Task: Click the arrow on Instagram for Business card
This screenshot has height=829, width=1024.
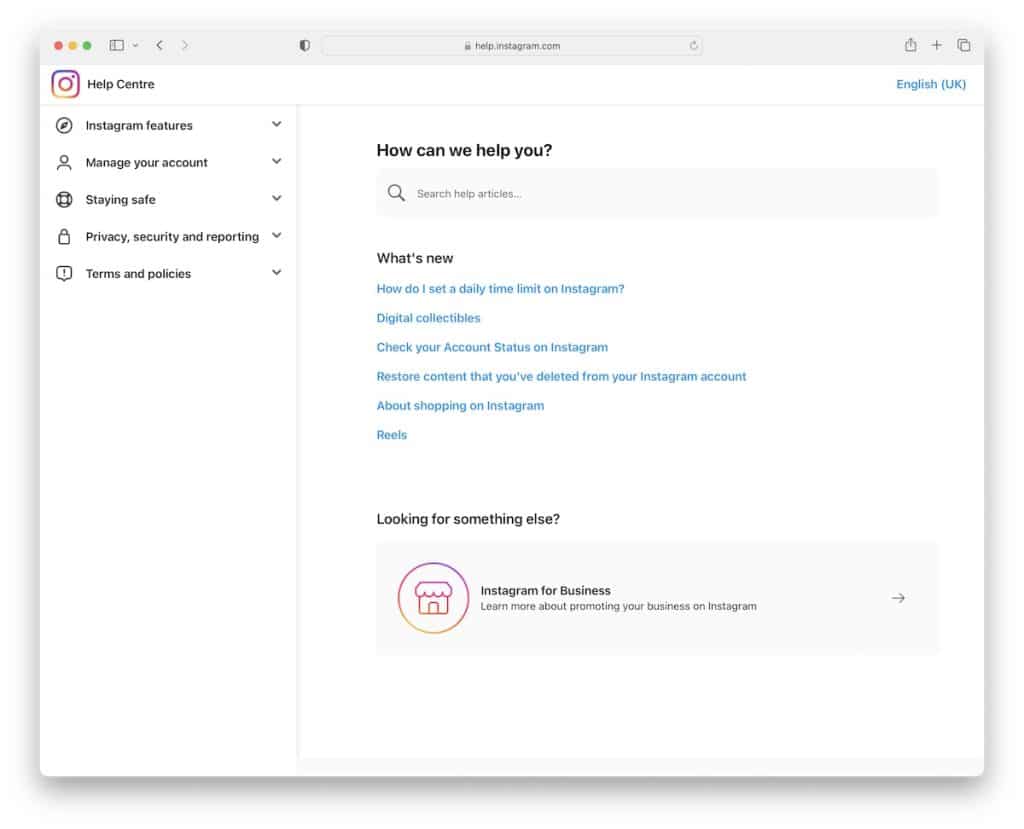Action: (898, 598)
